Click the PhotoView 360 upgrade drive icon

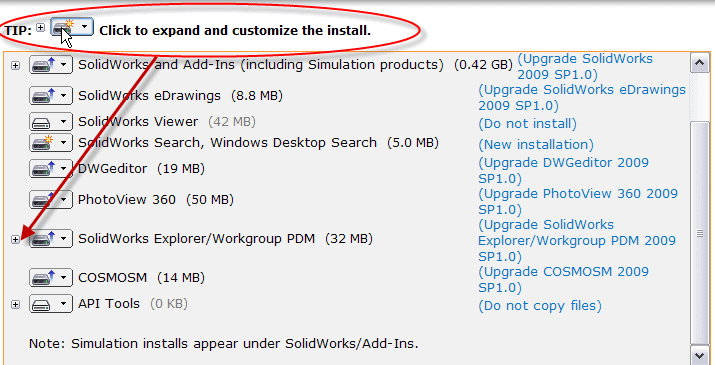[45, 200]
